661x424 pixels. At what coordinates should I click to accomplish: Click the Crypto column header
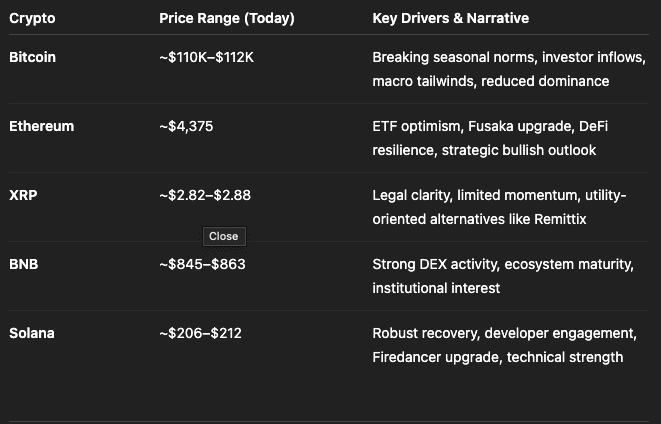(x=32, y=18)
